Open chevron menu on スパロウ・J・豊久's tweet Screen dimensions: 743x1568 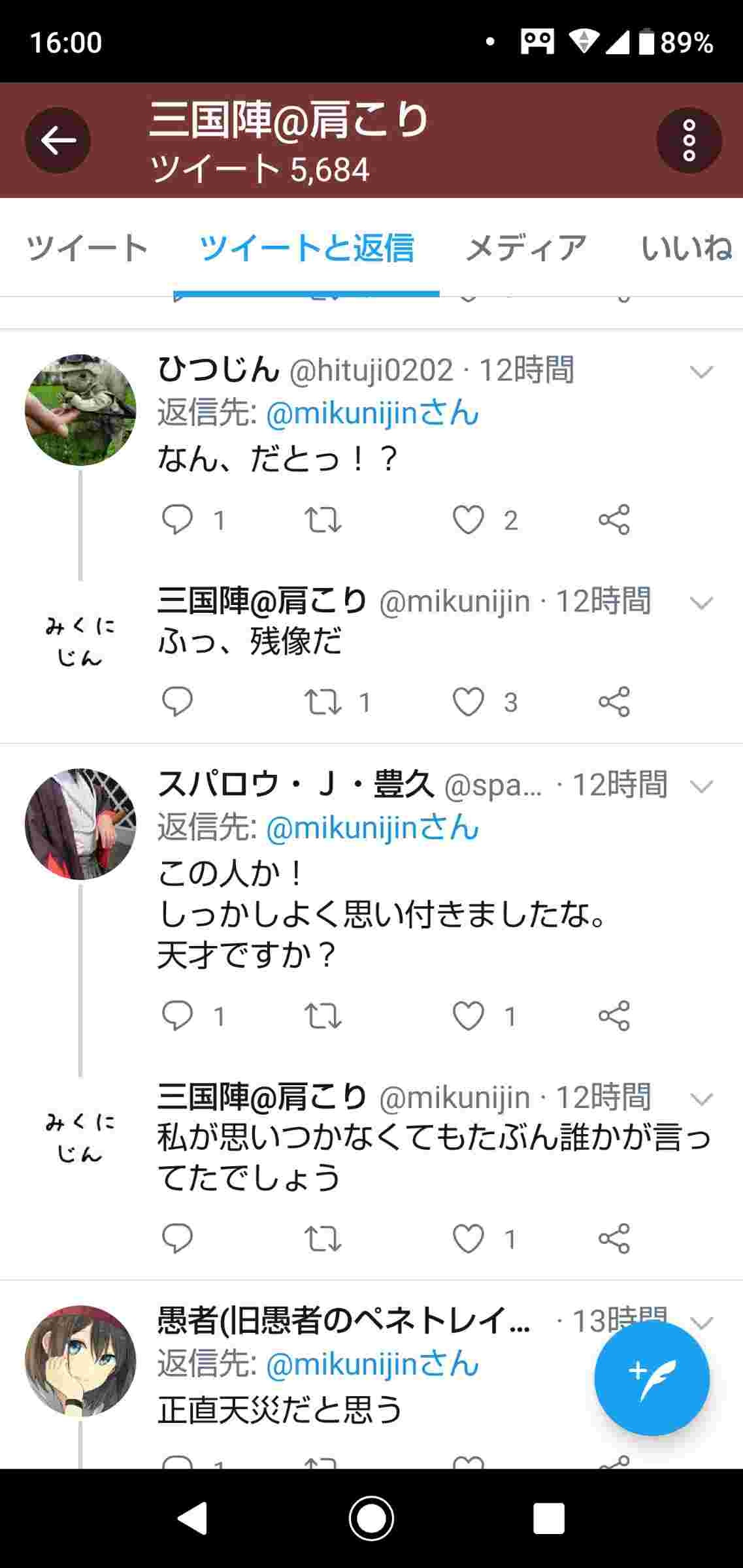tap(701, 786)
